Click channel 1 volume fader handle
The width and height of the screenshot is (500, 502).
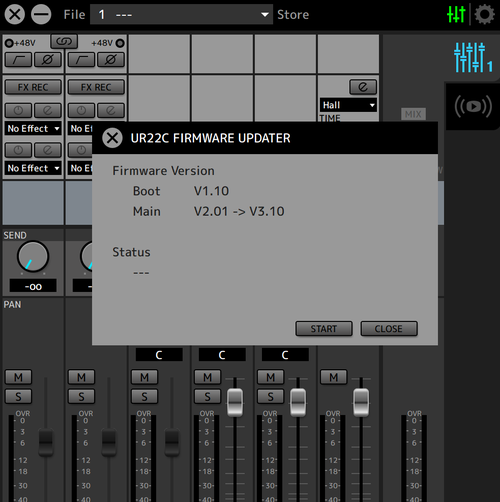(46, 442)
